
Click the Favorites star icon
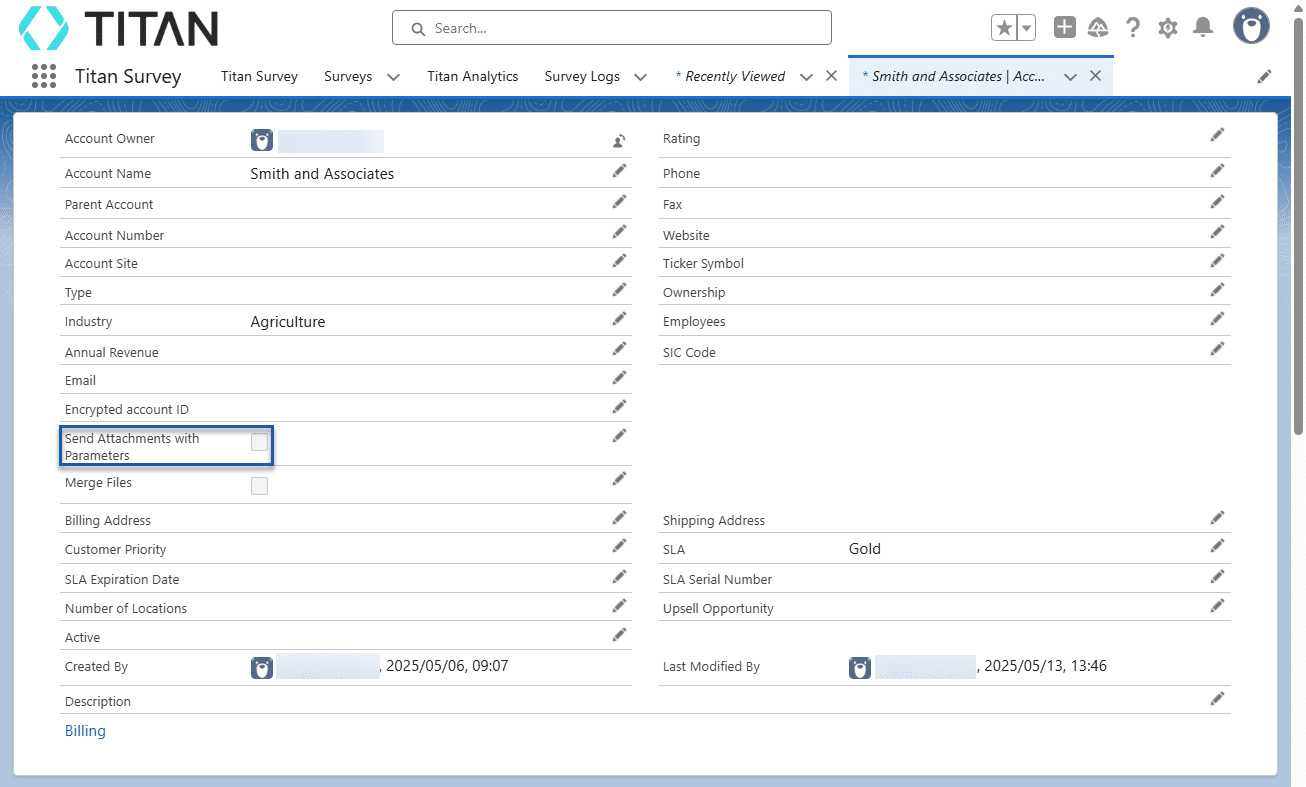pyautogui.click(x=1004, y=28)
